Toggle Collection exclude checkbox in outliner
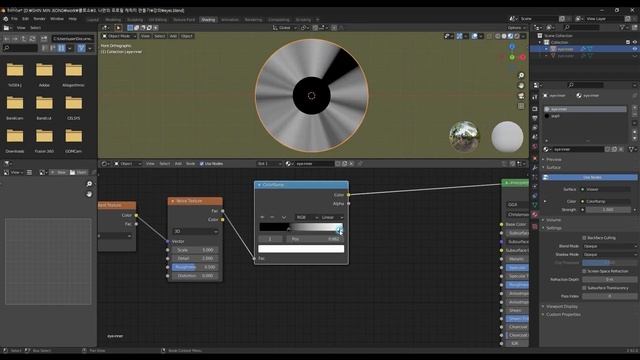The height and width of the screenshot is (360, 640). (628, 42)
